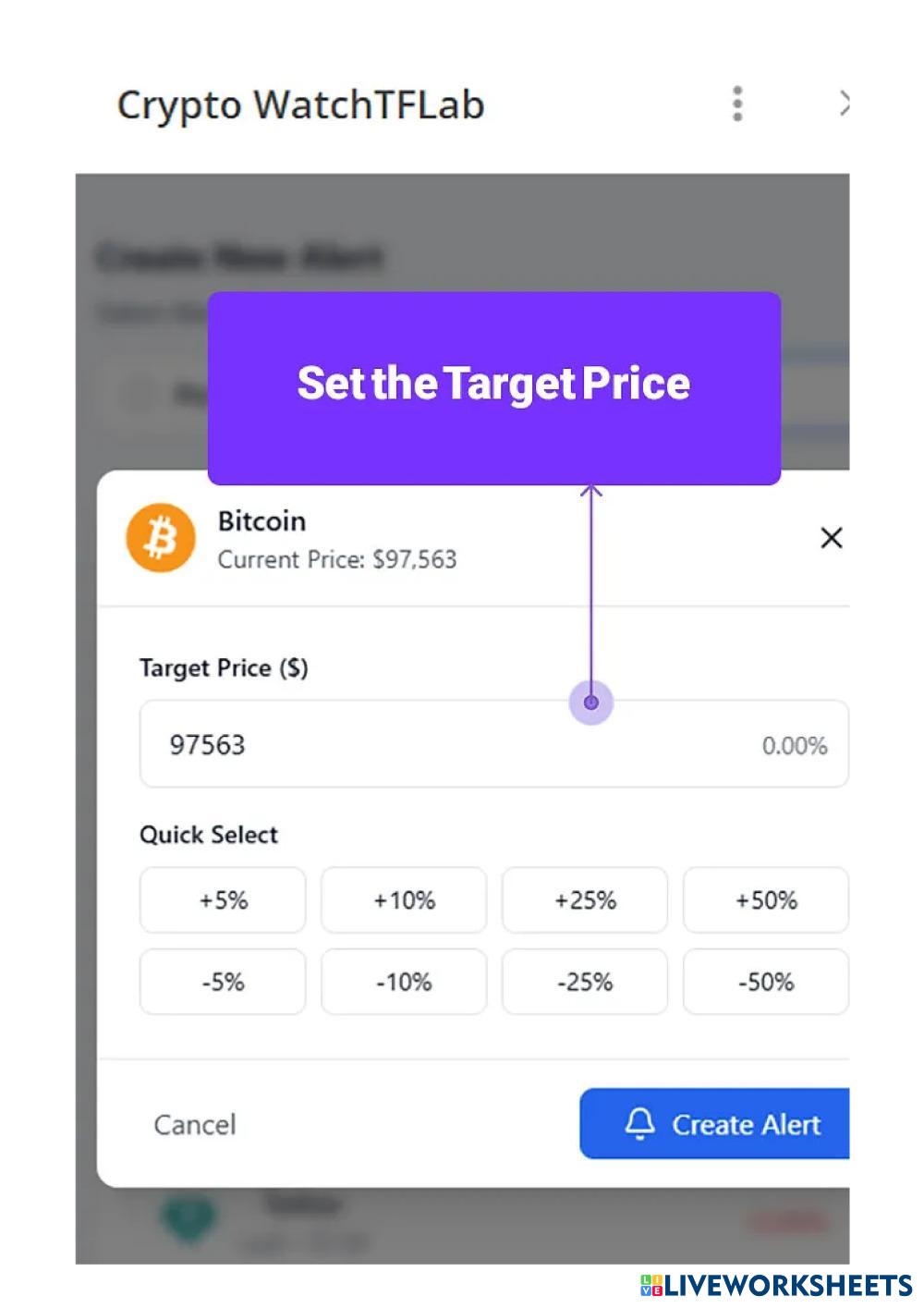Close the Bitcoin alert dialog
The height and width of the screenshot is (1308, 924).
coord(831,538)
